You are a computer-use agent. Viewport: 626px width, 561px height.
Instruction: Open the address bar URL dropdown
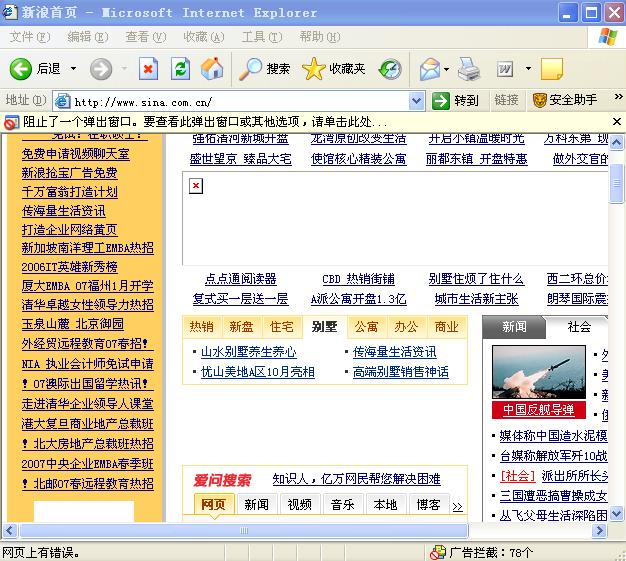[416, 101]
